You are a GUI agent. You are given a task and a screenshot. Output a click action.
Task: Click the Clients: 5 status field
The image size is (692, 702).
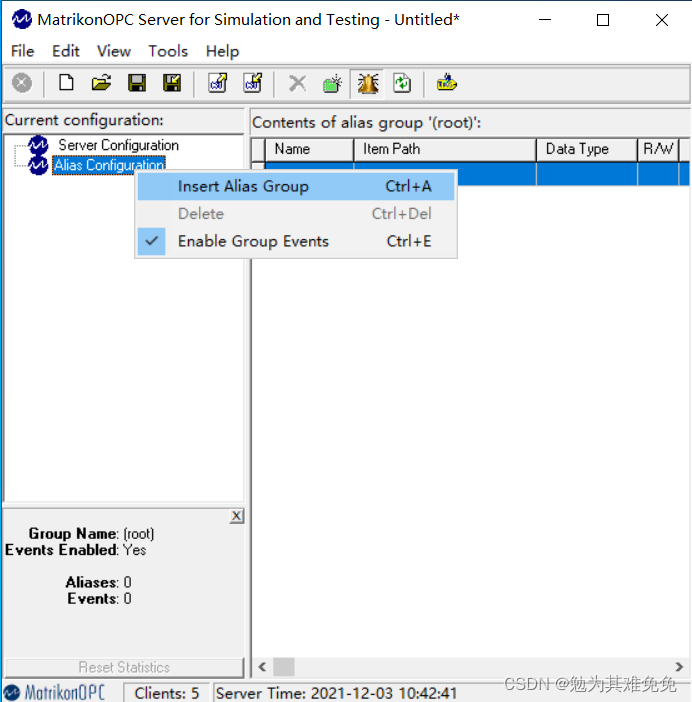click(x=167, y=693)
